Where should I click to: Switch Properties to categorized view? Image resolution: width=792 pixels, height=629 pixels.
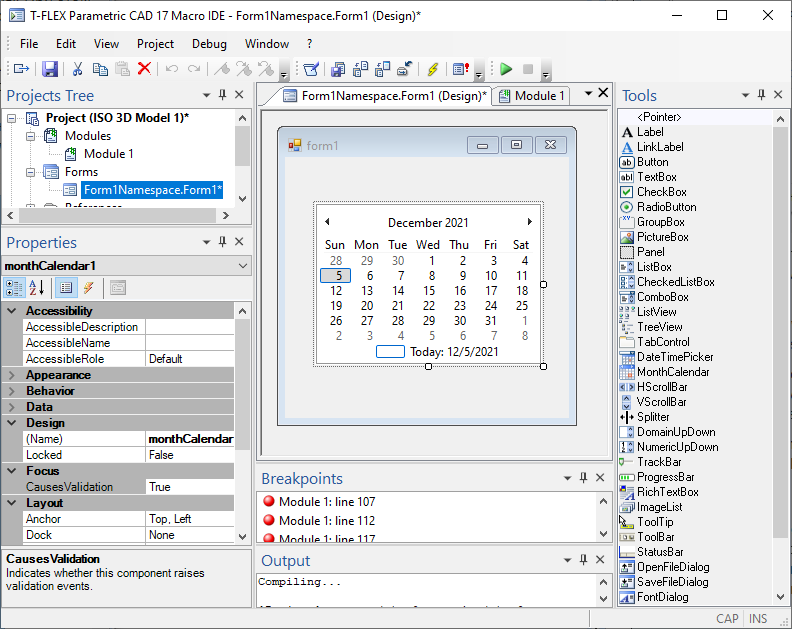(14, 288)
